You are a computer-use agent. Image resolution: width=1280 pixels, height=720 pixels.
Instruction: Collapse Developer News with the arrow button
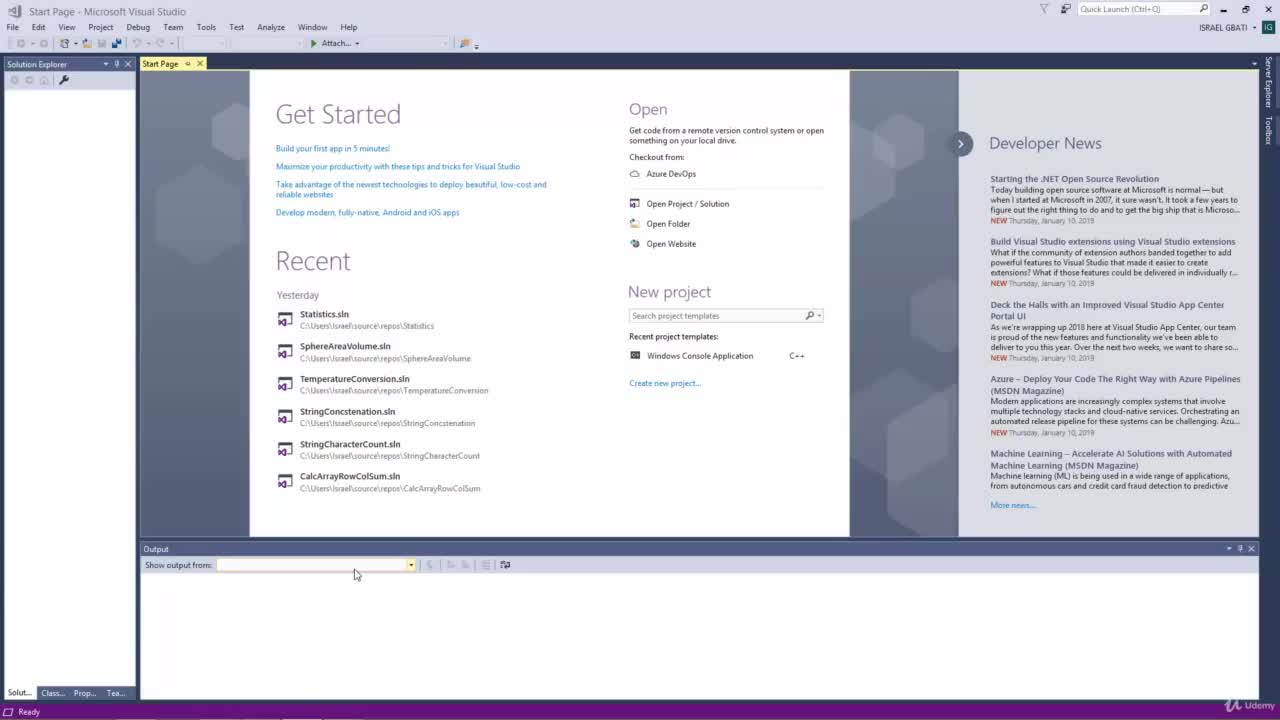960,143
